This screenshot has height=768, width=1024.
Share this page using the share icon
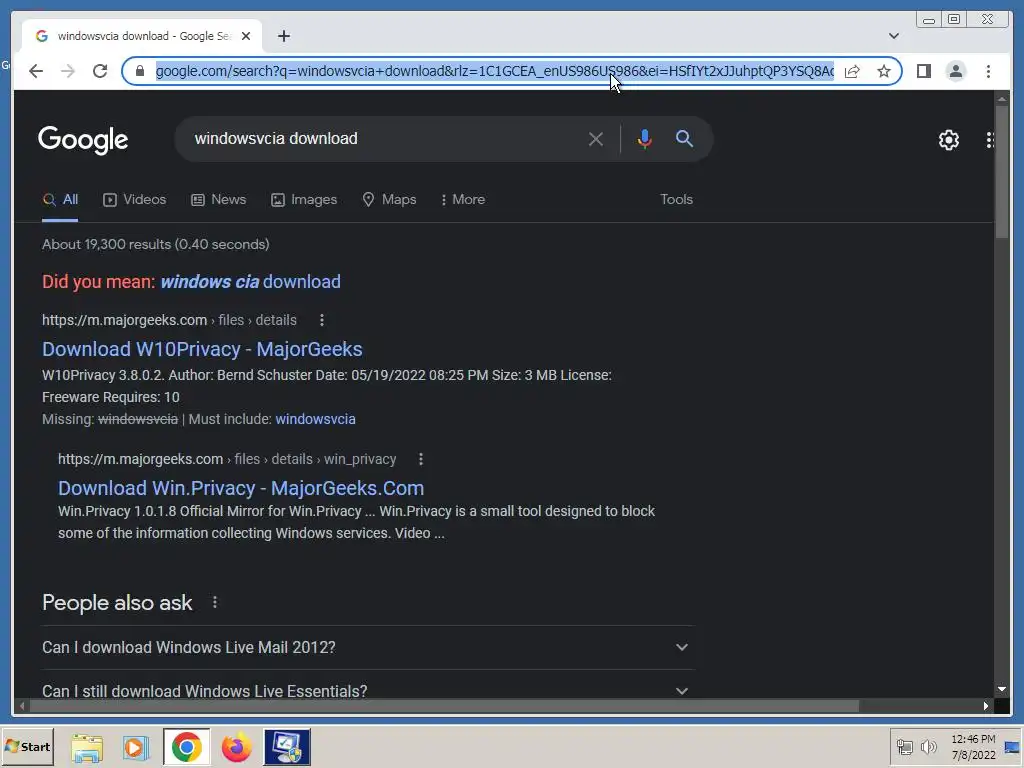[x=852, y=71]
